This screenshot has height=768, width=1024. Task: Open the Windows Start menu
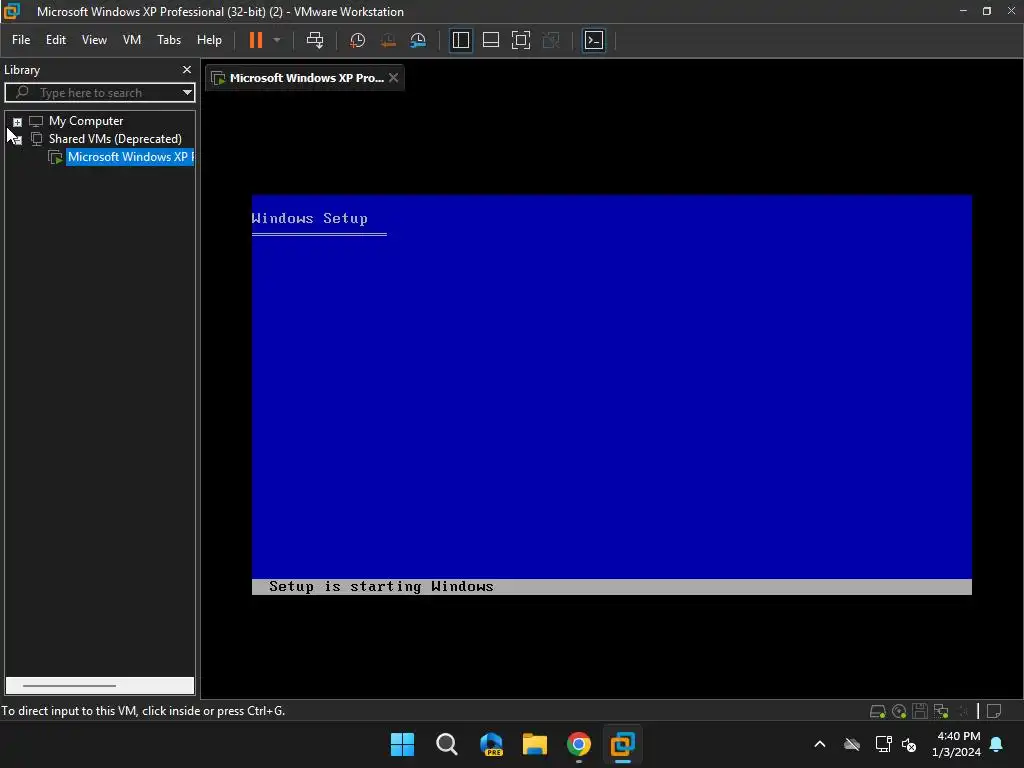(402, 744)
